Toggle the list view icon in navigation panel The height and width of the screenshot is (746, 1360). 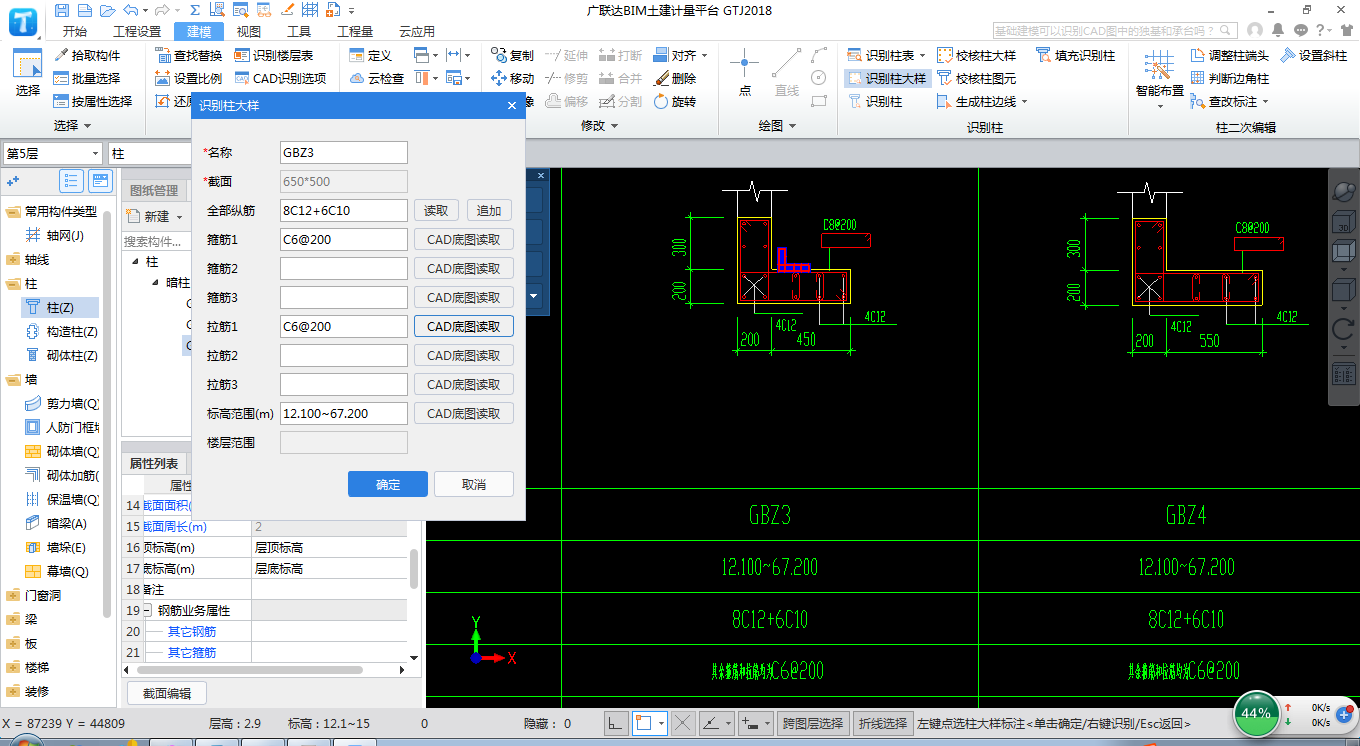(x=71, y=181)
